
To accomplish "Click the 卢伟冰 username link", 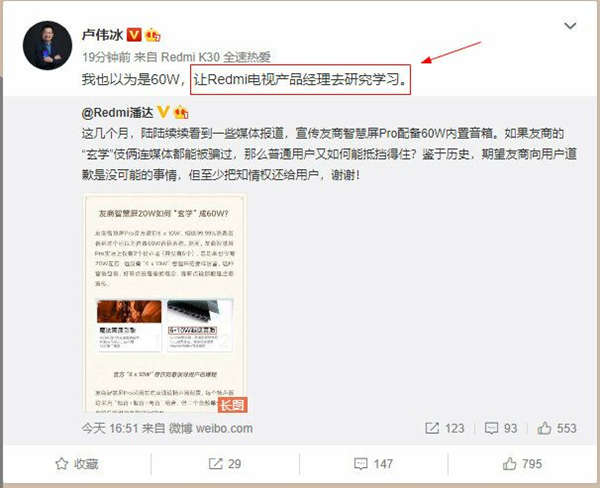I will pos(102,35).
